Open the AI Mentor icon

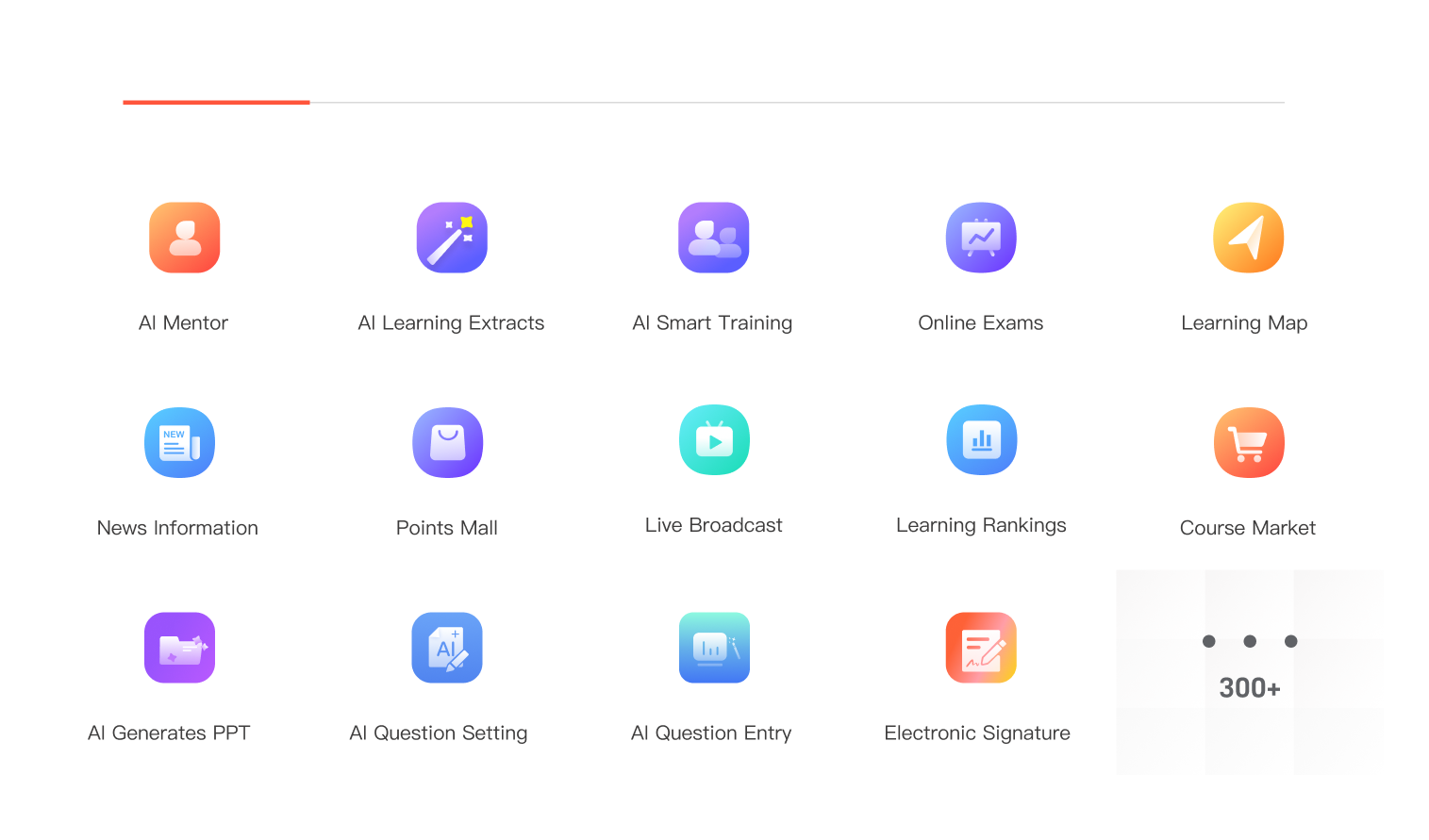coord(185,238)
